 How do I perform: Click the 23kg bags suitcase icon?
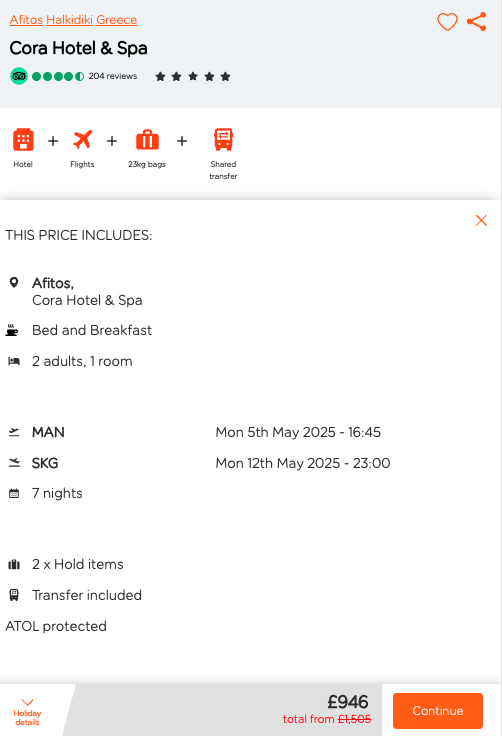pyautogui.click(x=147, y=139)
